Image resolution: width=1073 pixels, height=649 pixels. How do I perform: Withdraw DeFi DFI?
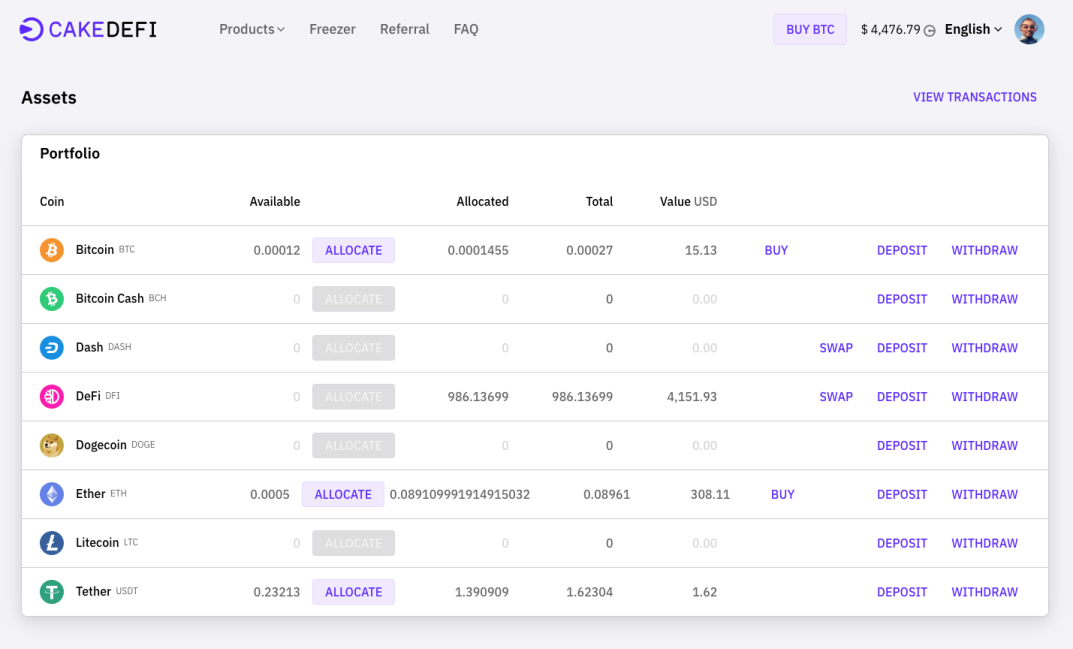coord(984,396)
